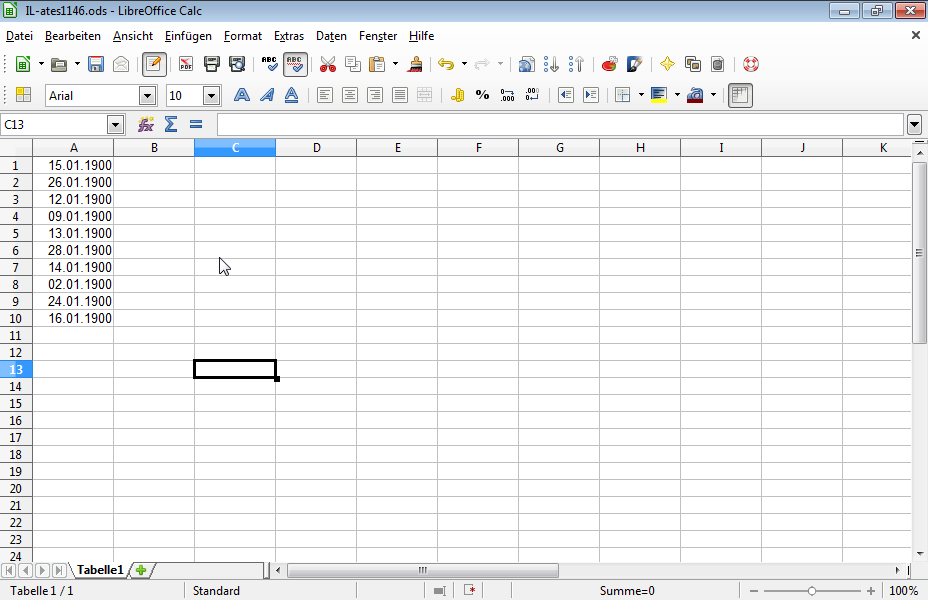
Task: Open the paste options dropdown arrow
Action: (x=395, y=64)
